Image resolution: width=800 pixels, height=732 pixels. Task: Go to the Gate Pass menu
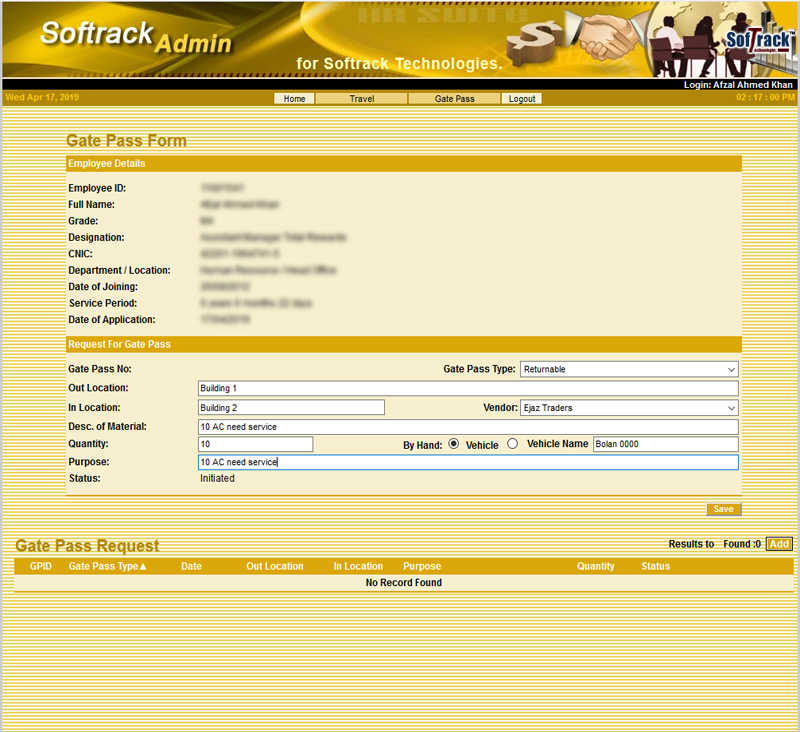pos(454,99)
